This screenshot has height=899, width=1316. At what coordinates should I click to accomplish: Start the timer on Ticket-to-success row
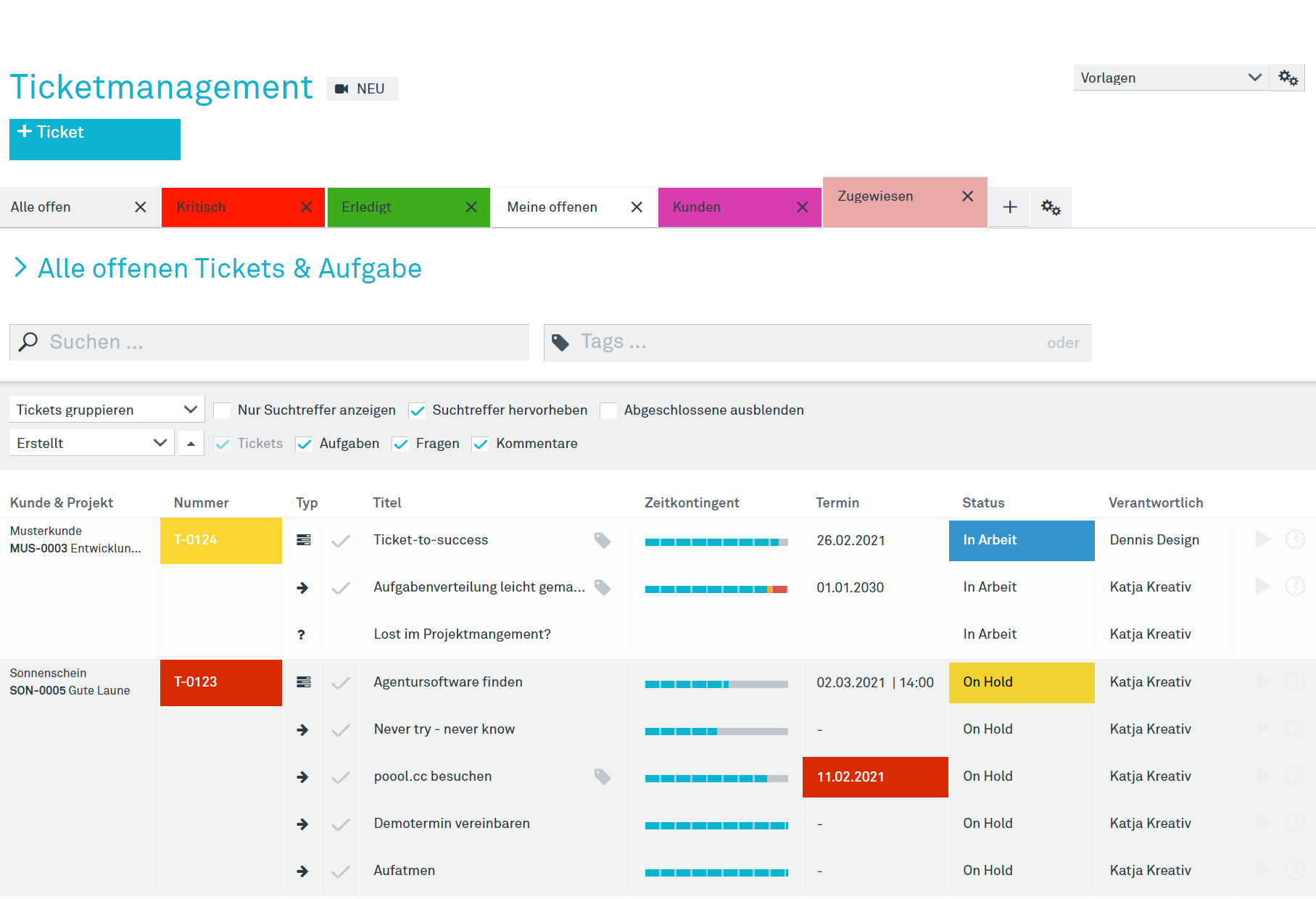(1263, 539)
